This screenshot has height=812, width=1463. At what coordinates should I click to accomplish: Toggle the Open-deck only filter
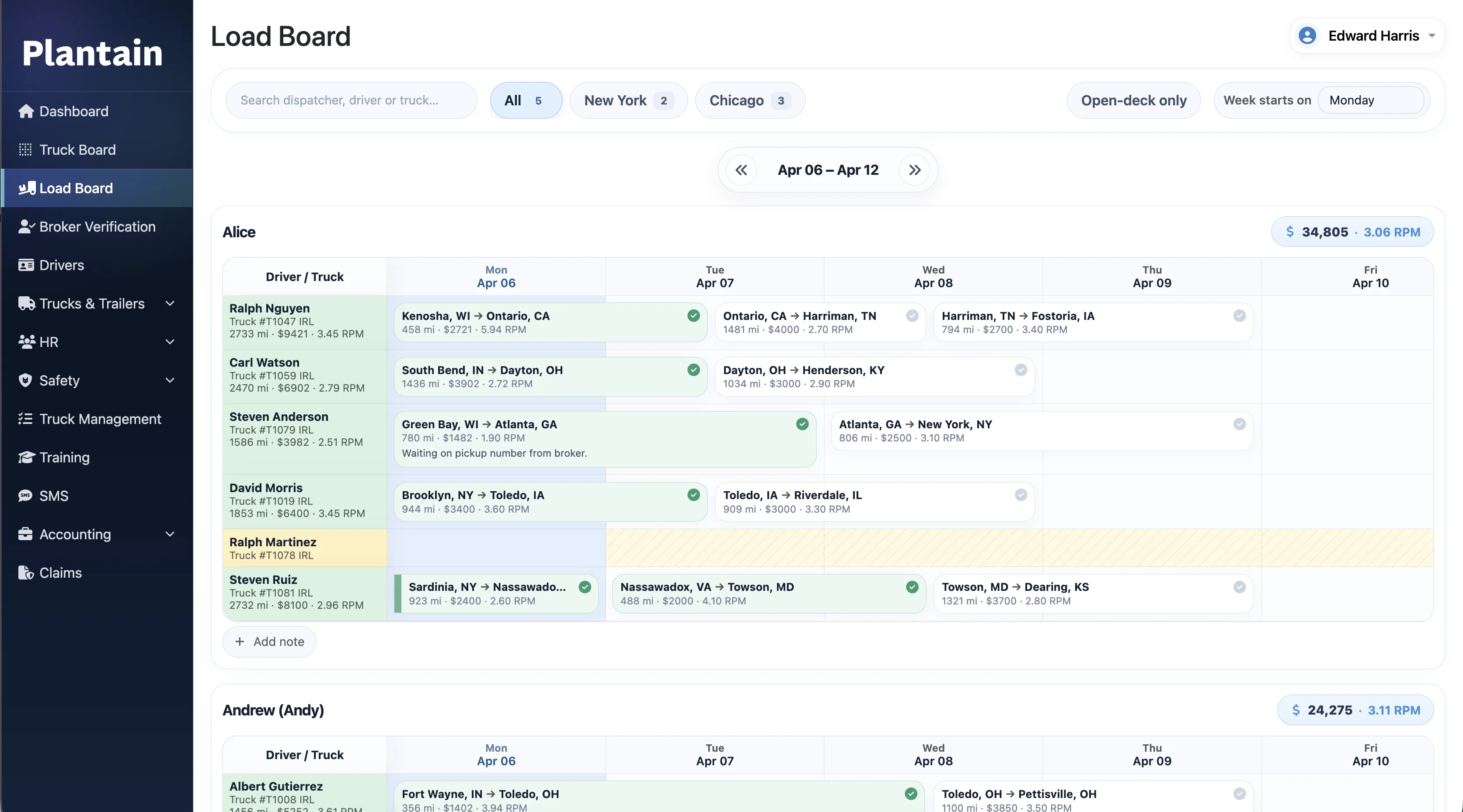1133,100
